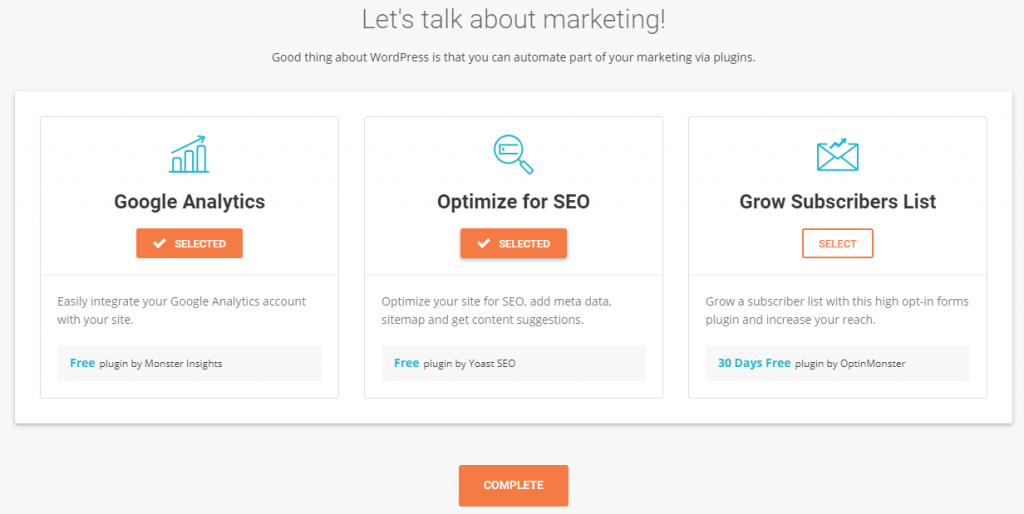Click the Google Analytics bar chart icon
Viewport: 1024px width, 514px height.
point(189,154)
